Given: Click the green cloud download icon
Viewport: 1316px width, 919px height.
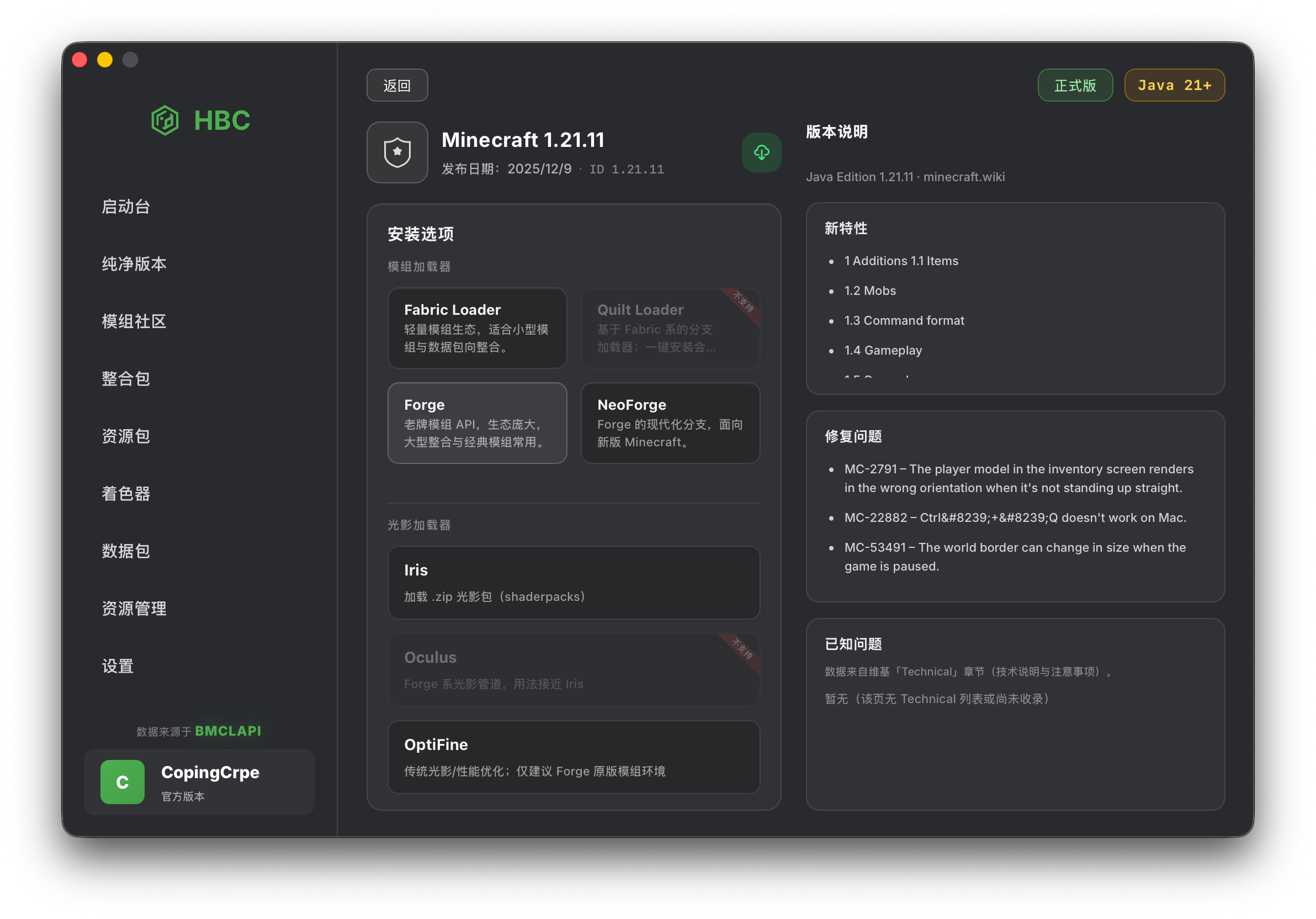Looking at the screenshot, I should pyautogui.click(x=761, y=152).
